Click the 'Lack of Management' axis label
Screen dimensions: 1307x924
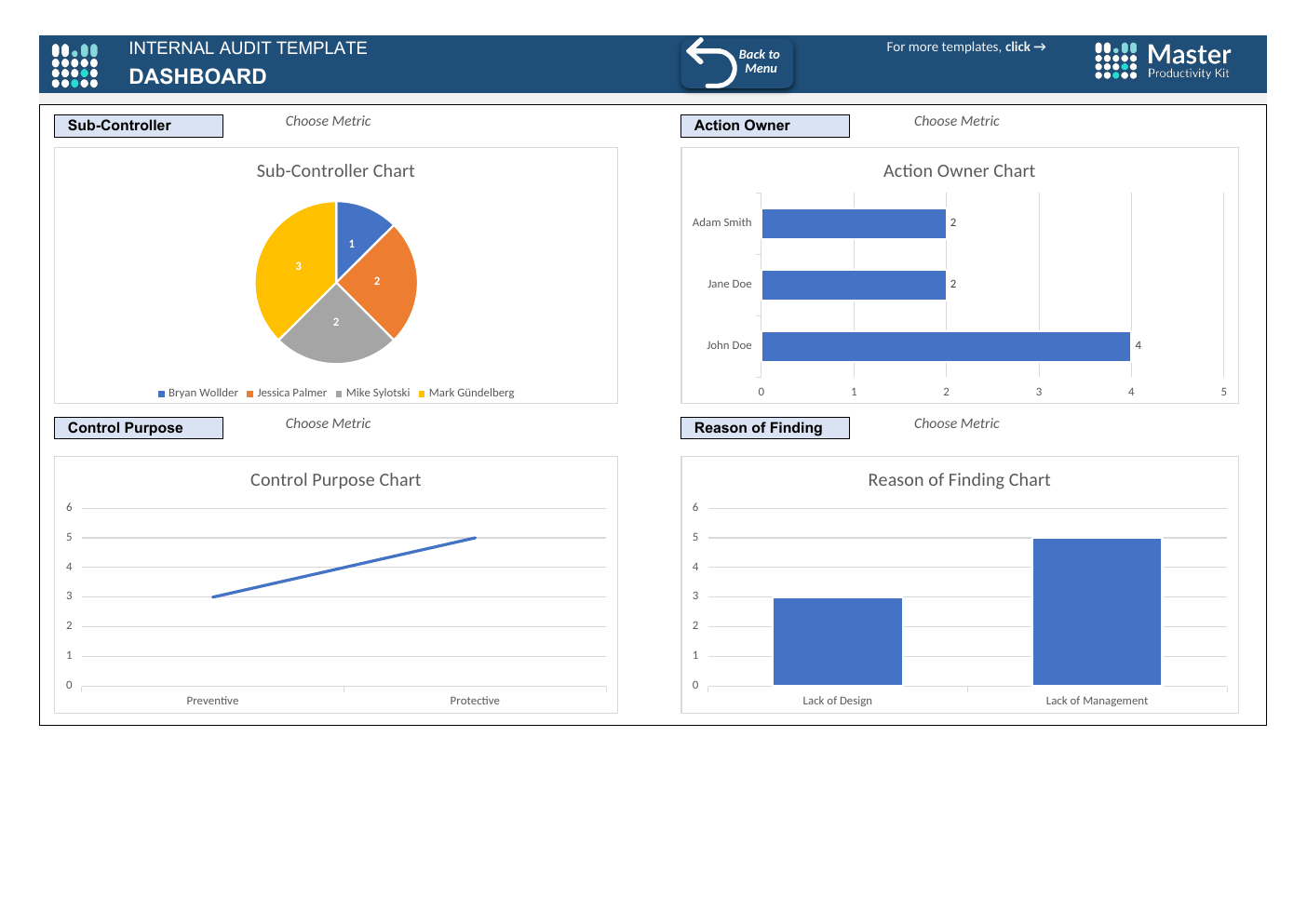coord(1097,701)
